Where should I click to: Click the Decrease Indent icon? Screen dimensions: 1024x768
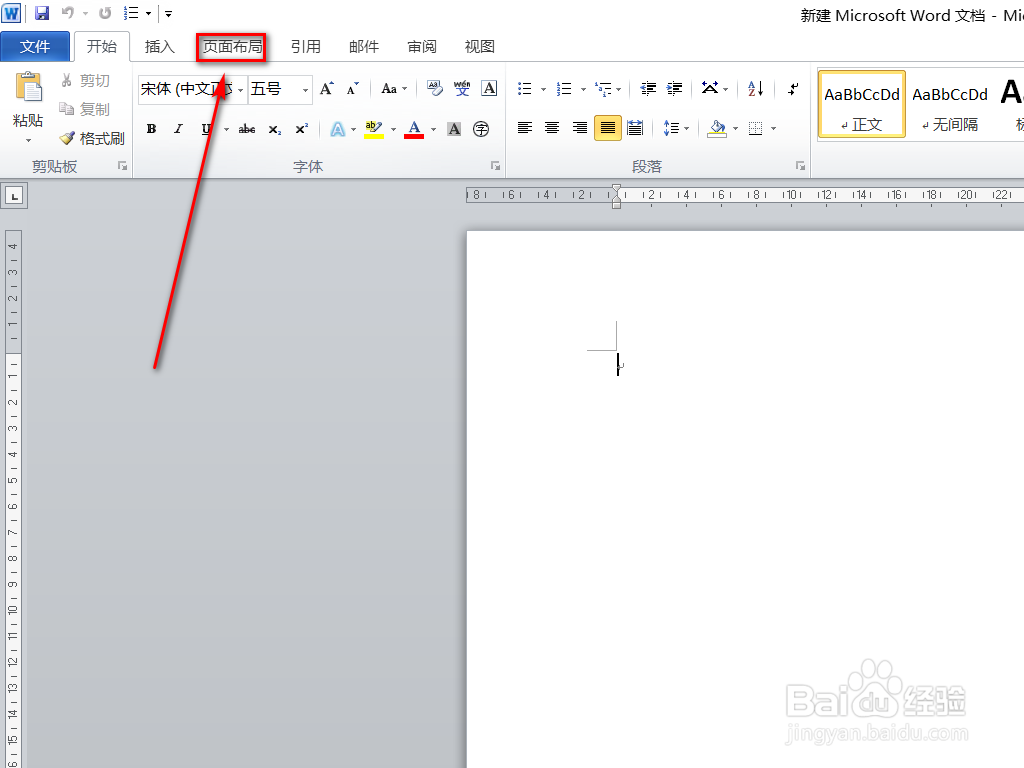[648, 88]
